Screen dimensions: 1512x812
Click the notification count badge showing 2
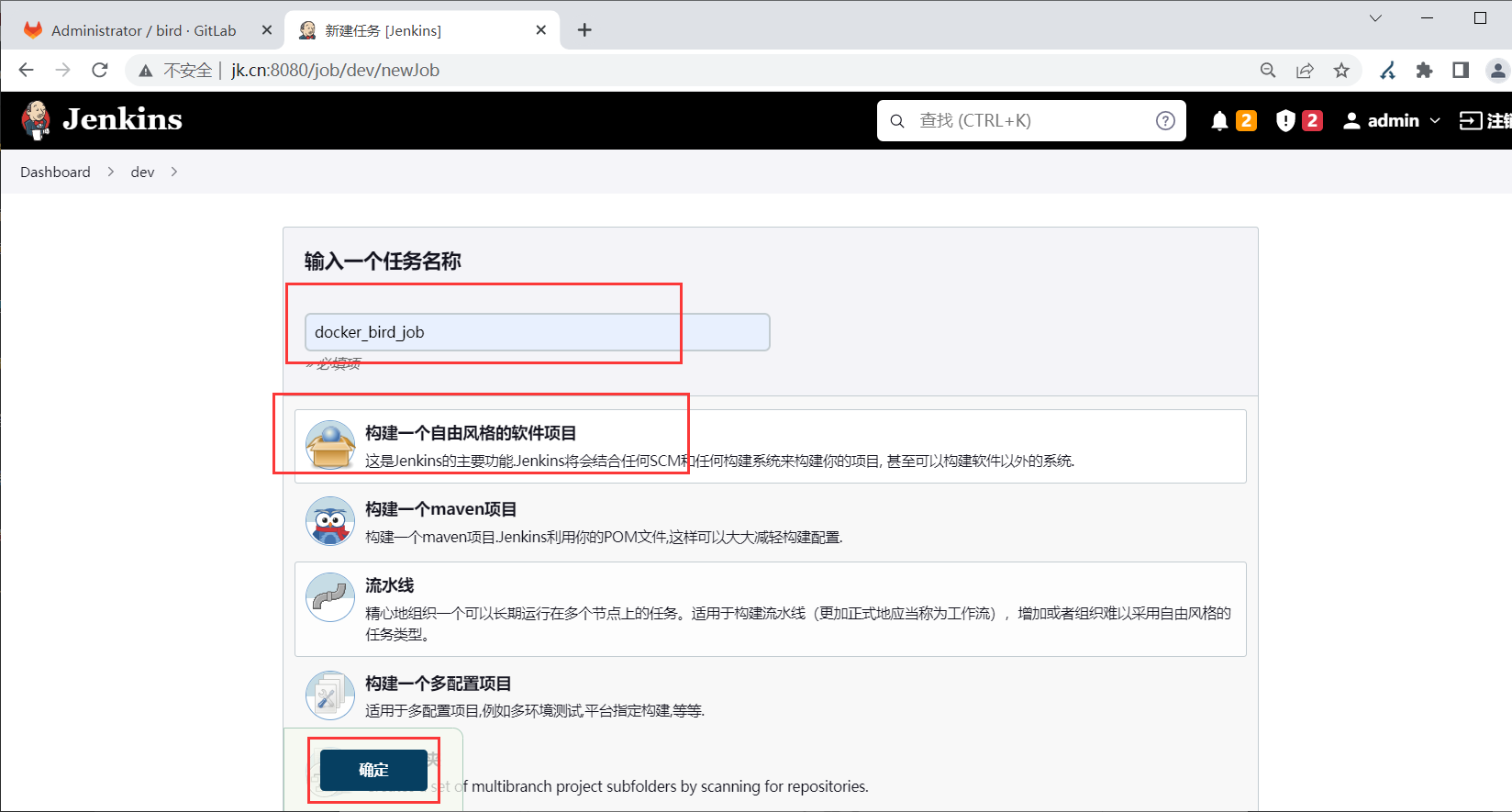(x=1246, y=121)
